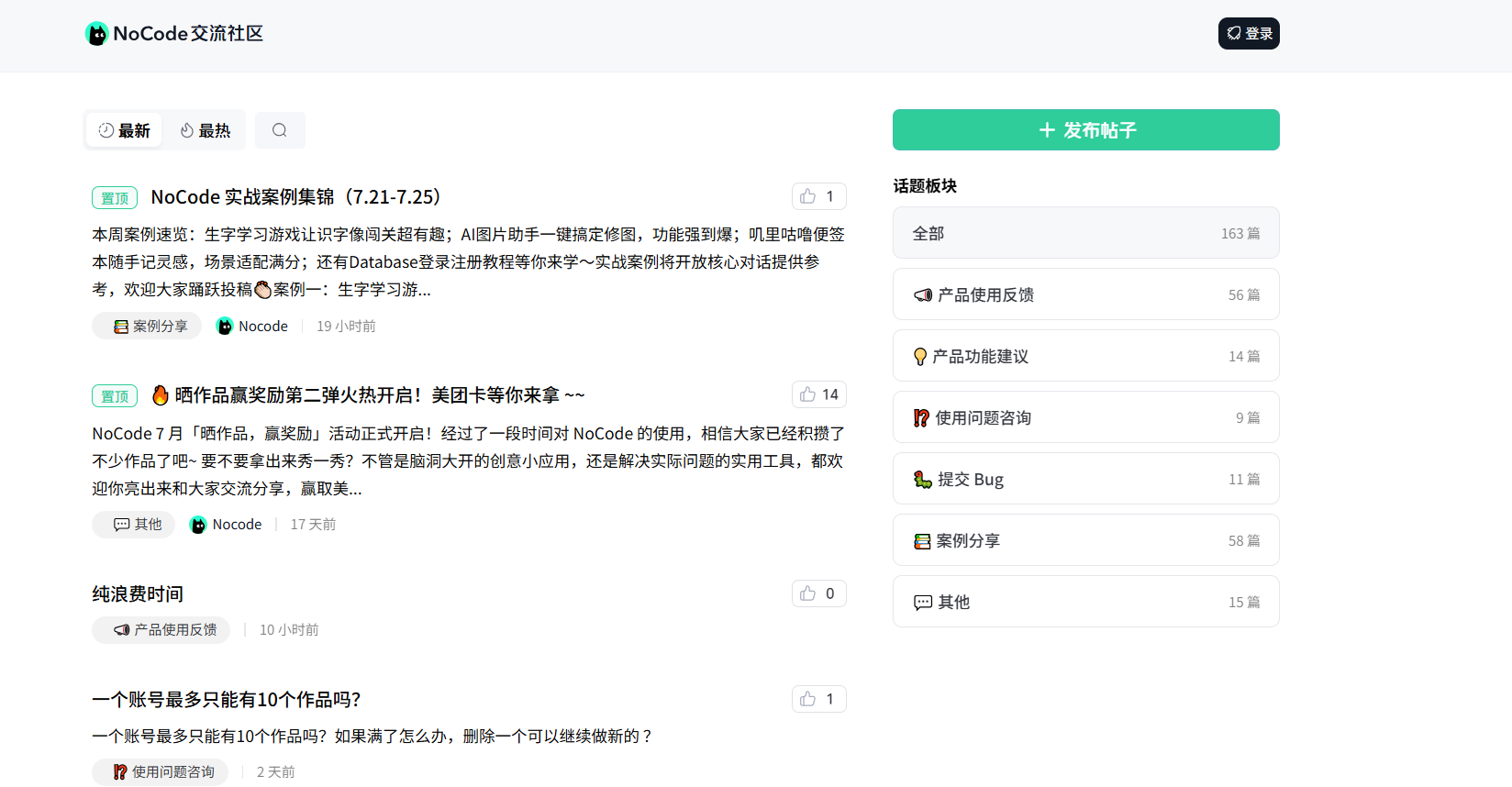
Task: Switch to the 最新 tab
Action: pyautogui.click(x=124, y=130)
